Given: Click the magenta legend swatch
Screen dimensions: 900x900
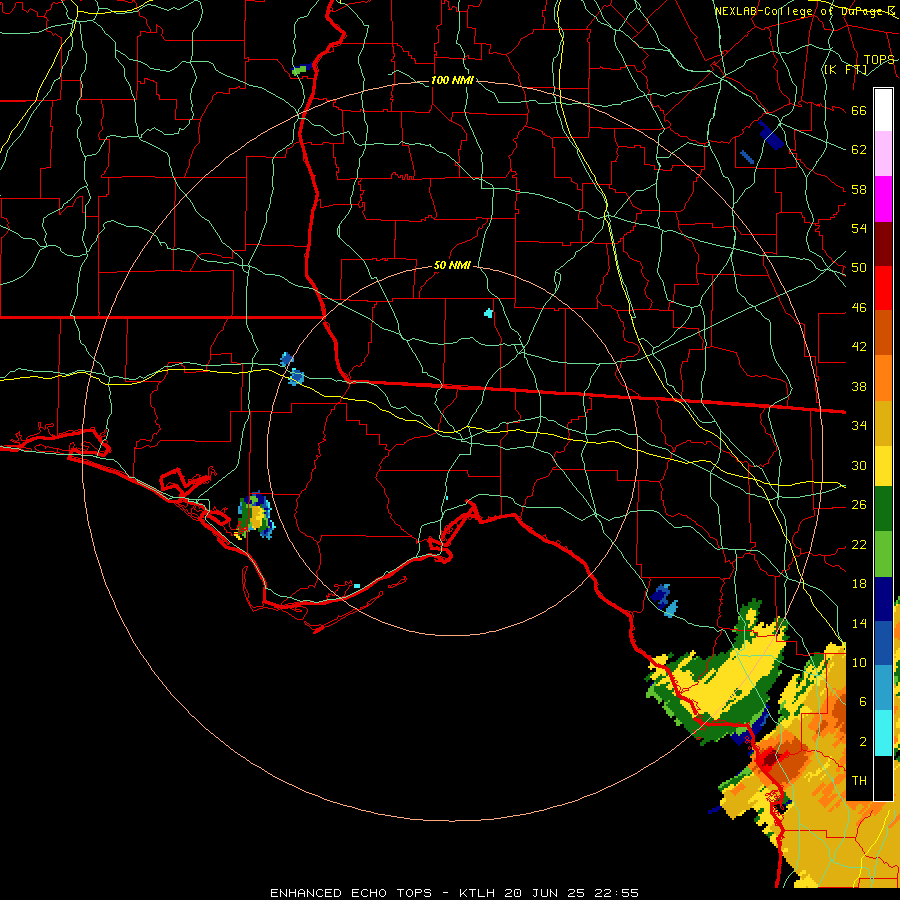Looking at the screenshot, I should pos(883,199).
